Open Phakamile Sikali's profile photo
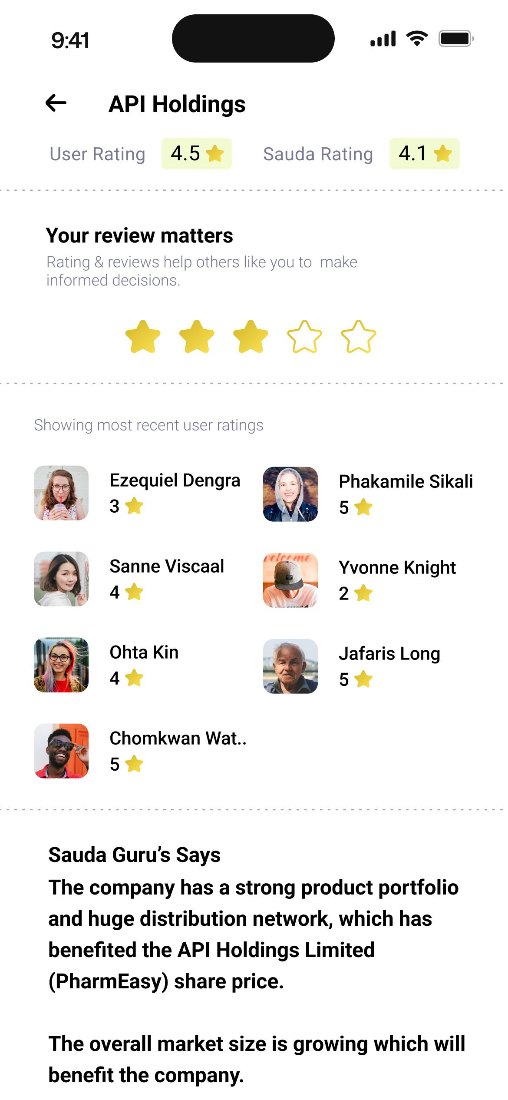This screenshot has height=1100, width=508. click(x=290, y=495)
